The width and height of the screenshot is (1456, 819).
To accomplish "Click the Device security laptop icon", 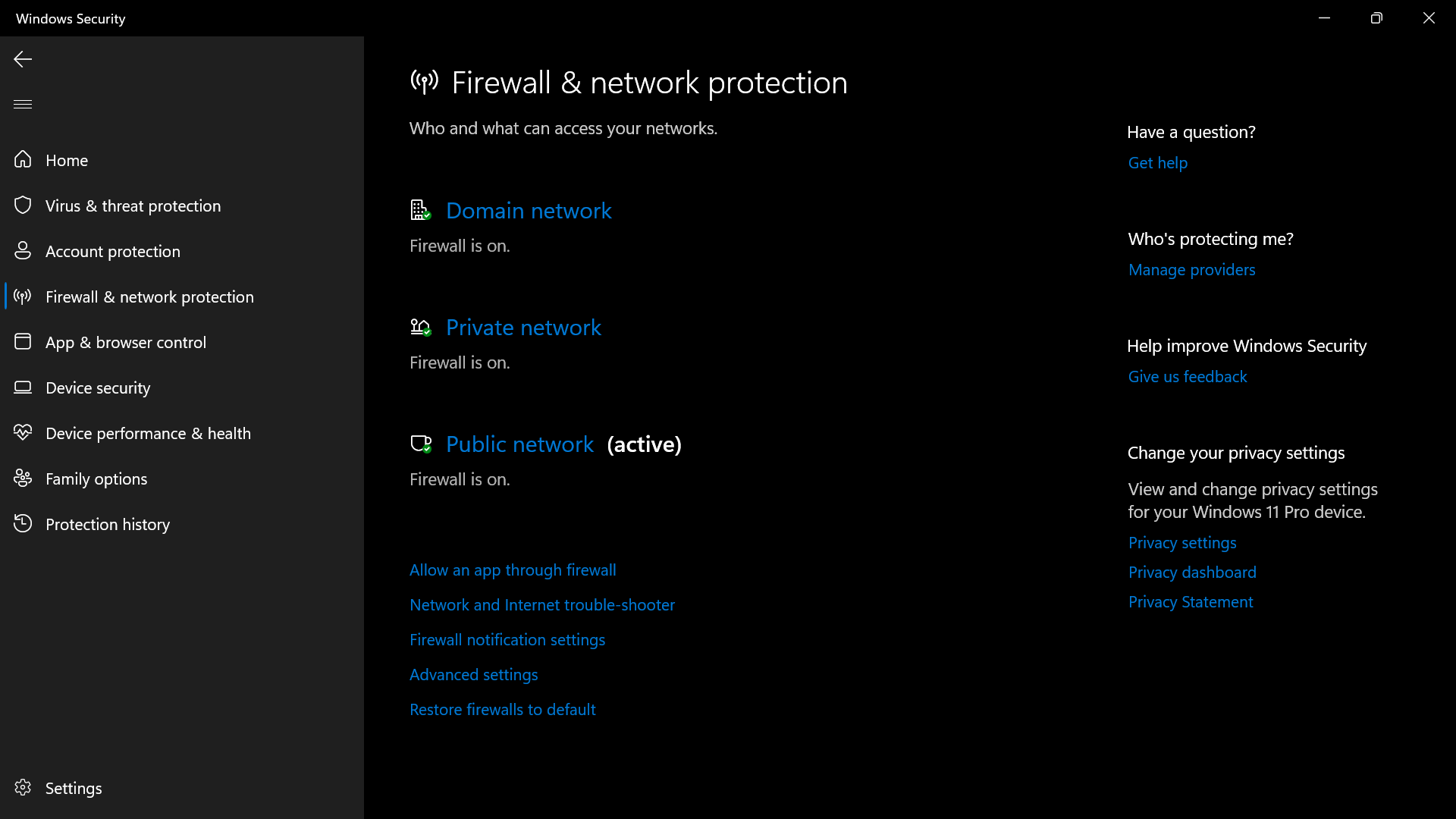I will [23, 388].
